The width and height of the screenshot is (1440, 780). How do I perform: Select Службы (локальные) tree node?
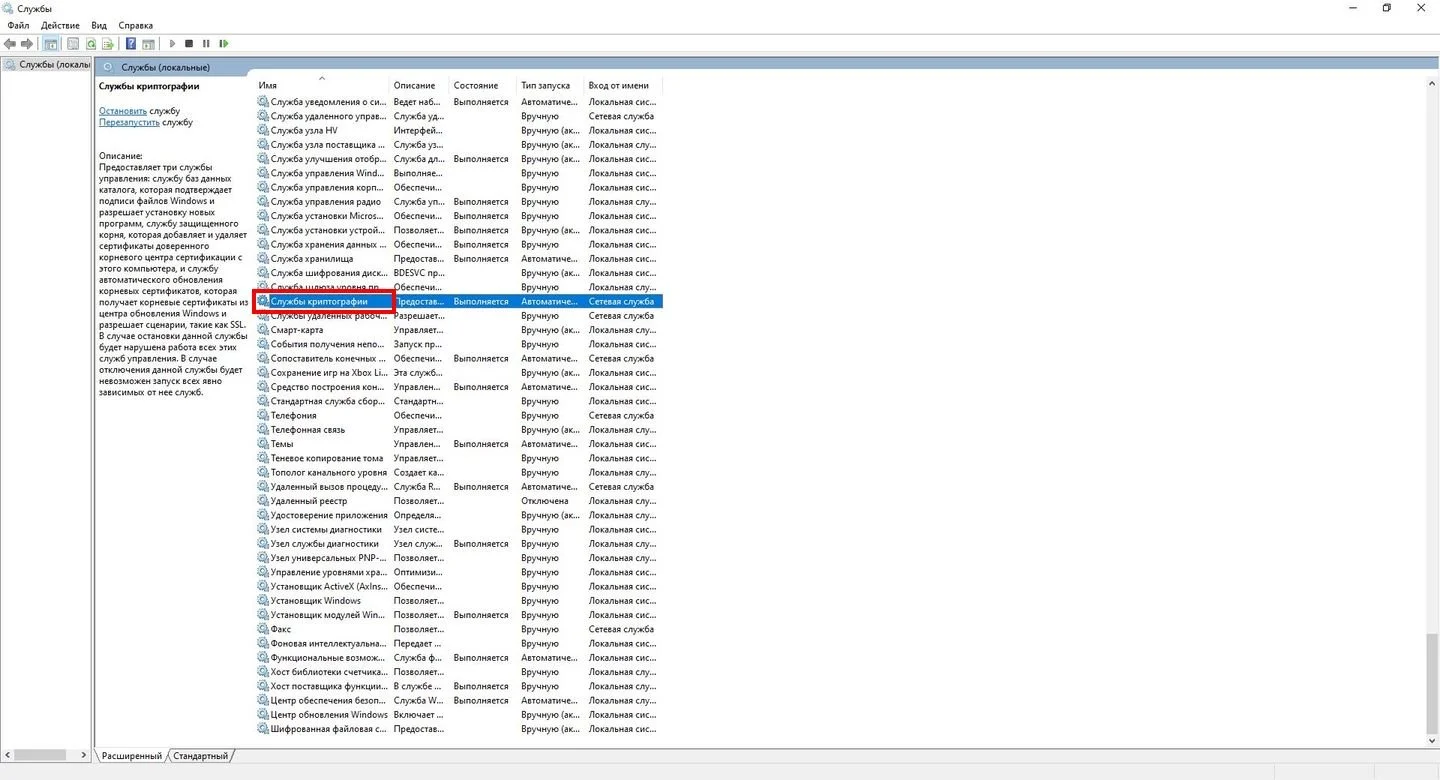click(46, 64)
